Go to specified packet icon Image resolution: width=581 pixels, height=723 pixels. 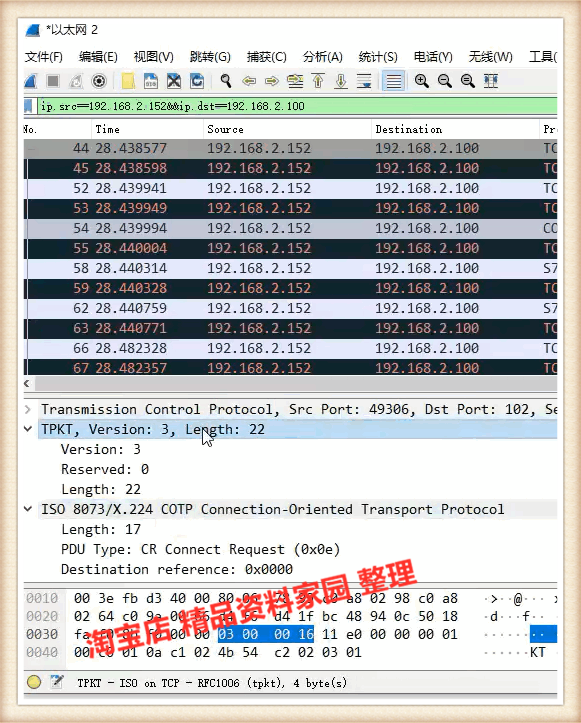[x=295, y=82]
